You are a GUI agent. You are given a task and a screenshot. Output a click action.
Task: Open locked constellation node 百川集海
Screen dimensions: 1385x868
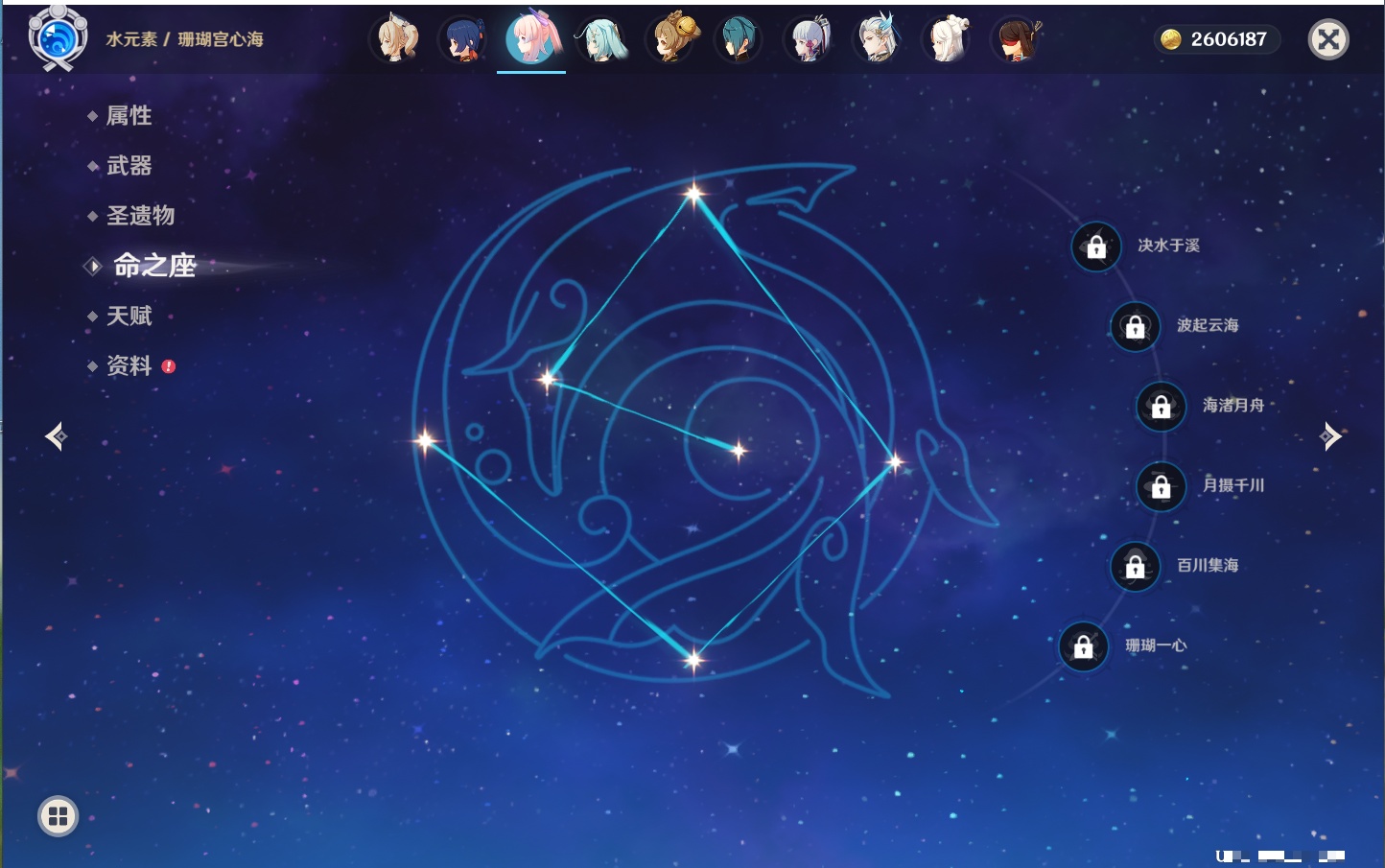point(1135,566)
